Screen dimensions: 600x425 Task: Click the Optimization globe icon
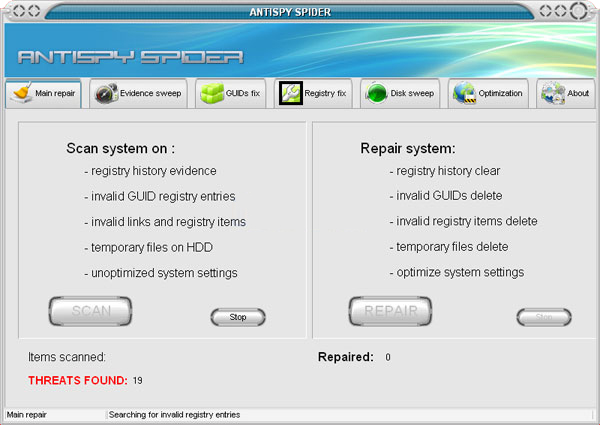click(464, 93)
